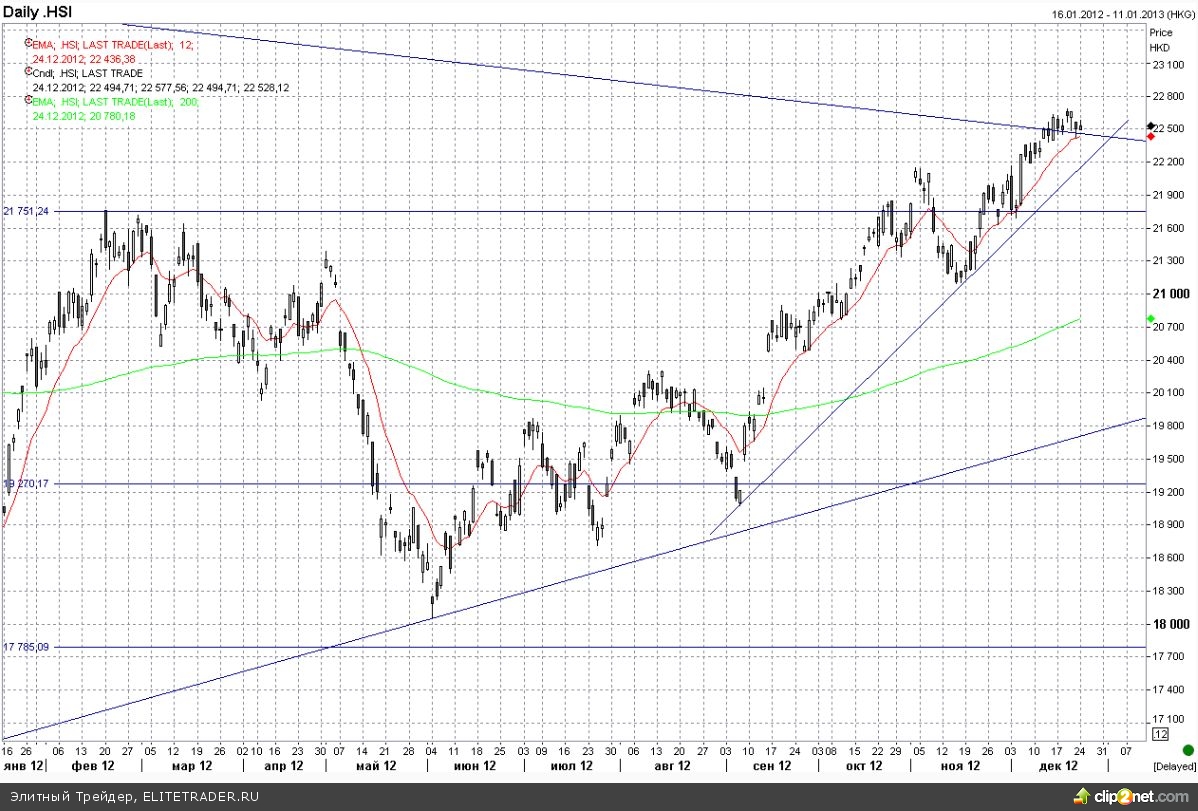Screen dimensions: 1198x811
Task: Select the 19 270,17 horizontal support line label
Action: (x=27, y=484)
